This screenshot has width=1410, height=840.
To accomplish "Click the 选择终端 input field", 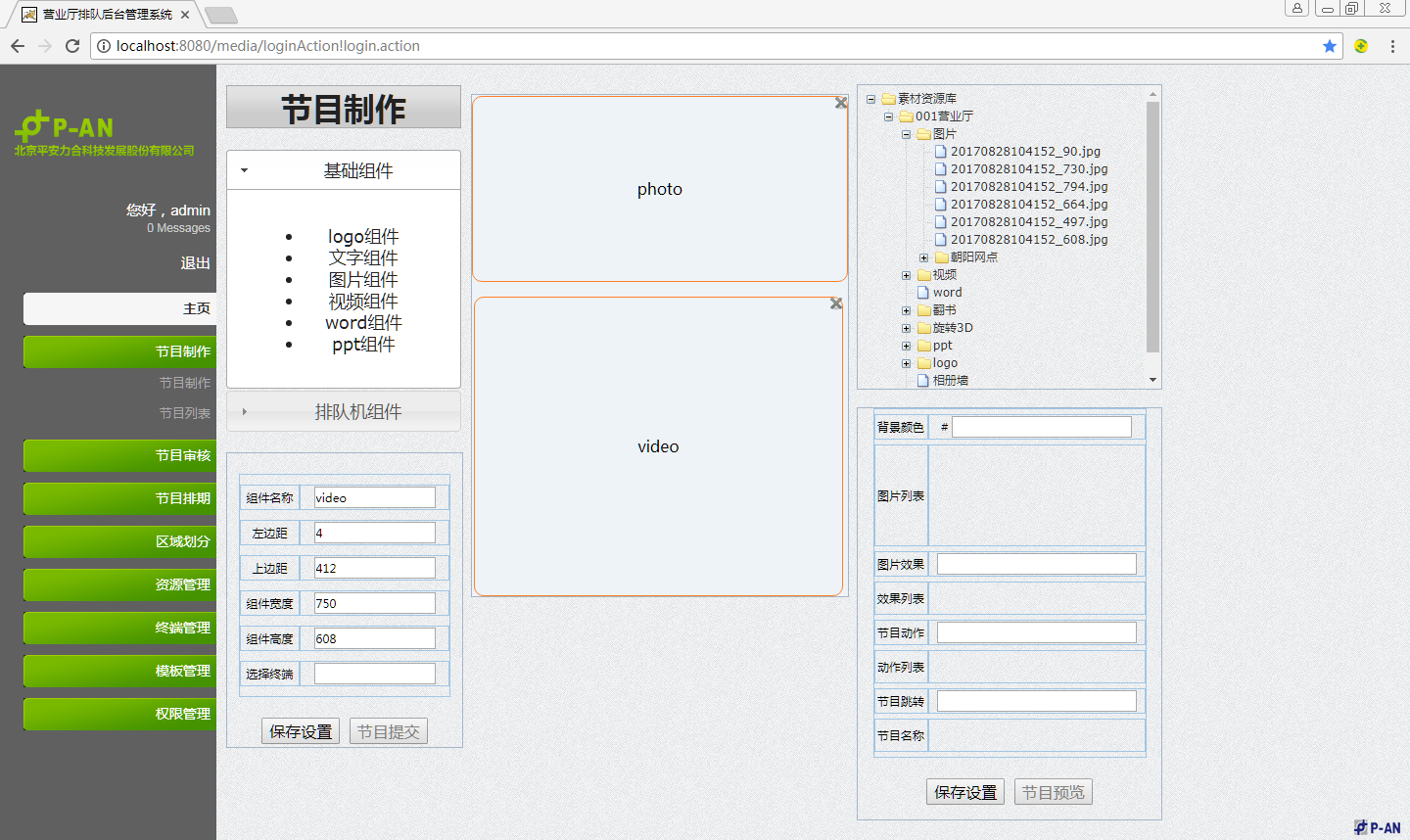I will 375,674.
